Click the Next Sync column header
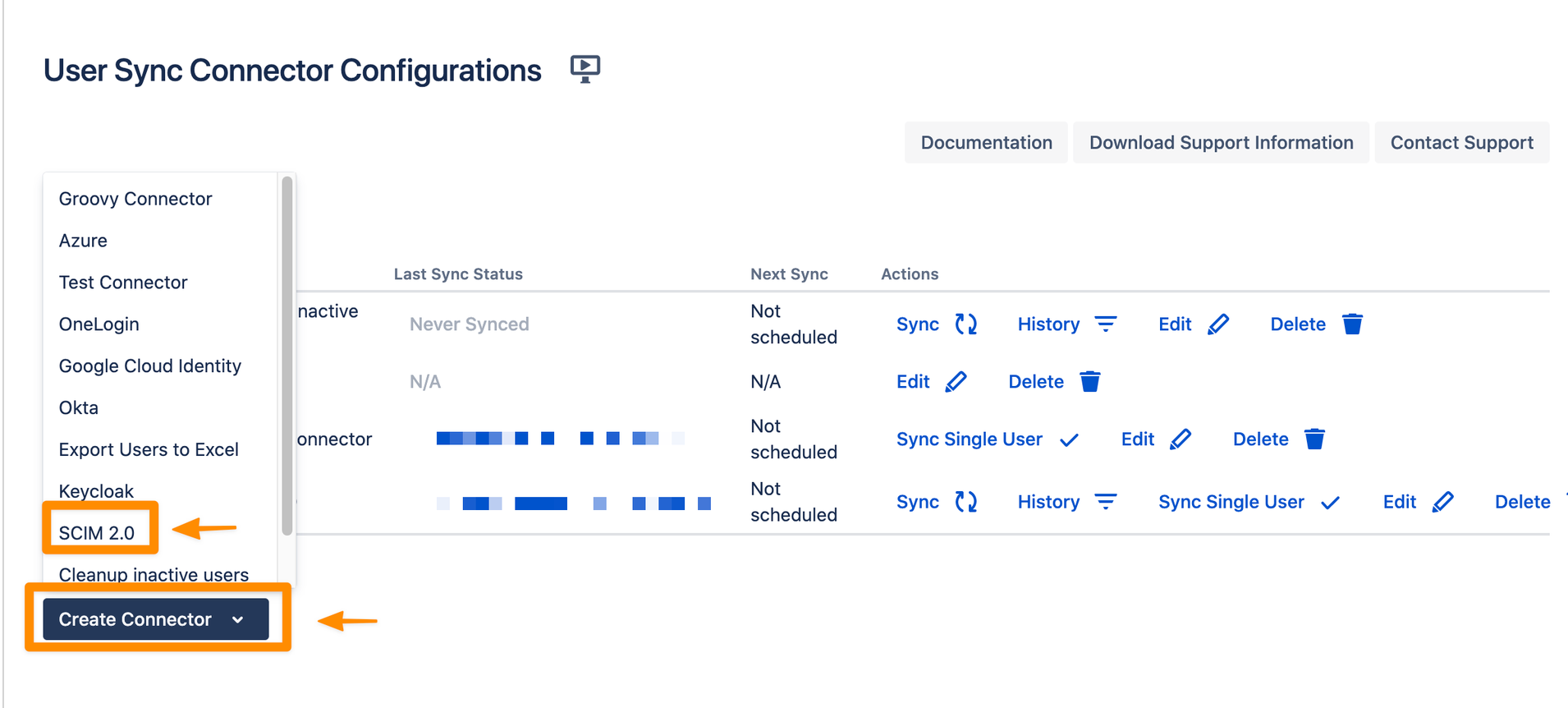Image resolution: width=1568 pixels, height=708 pixels. tap(789, 274)
